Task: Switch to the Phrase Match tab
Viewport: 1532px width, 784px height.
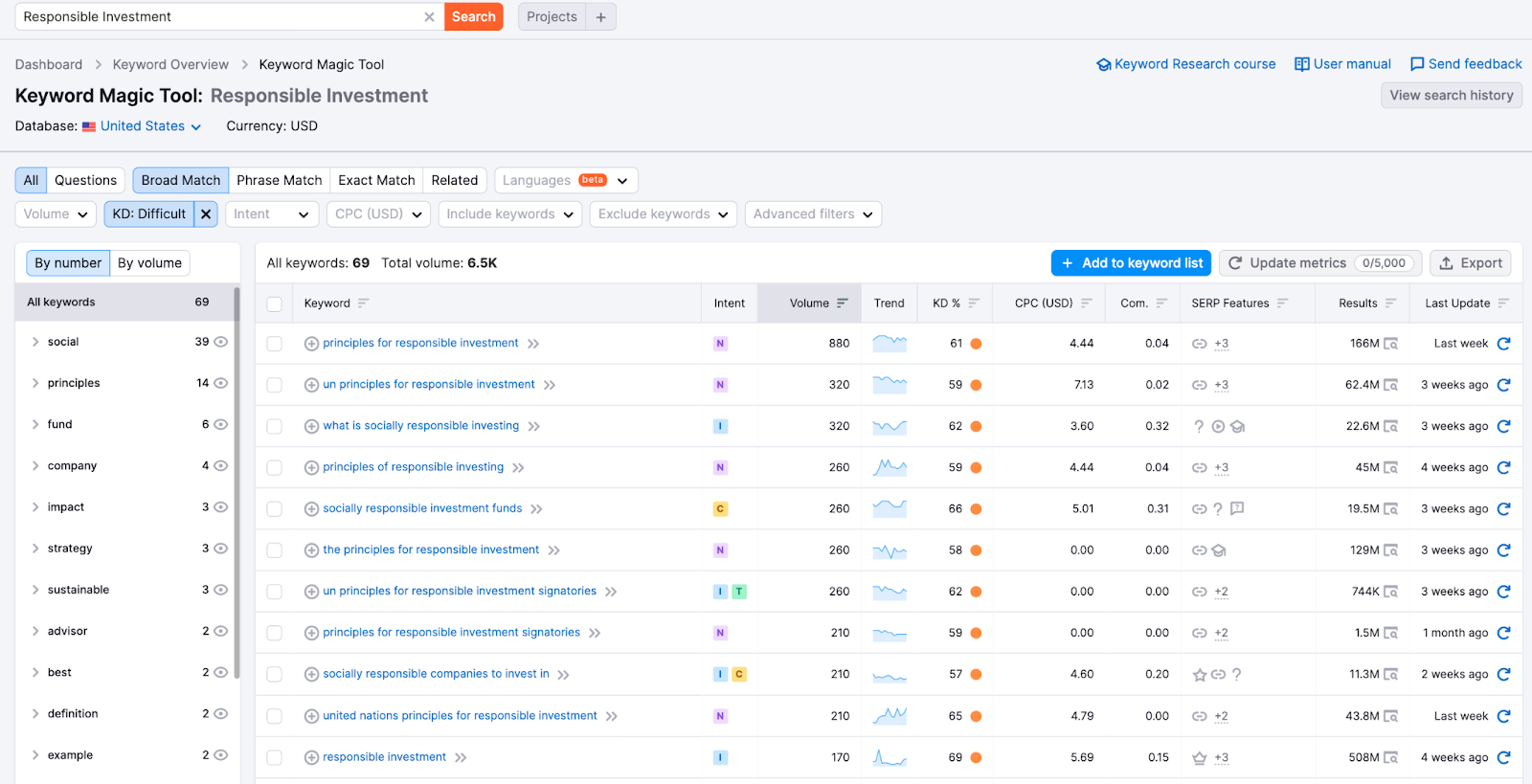Action: pyautogui.click(x=279, y=180)
